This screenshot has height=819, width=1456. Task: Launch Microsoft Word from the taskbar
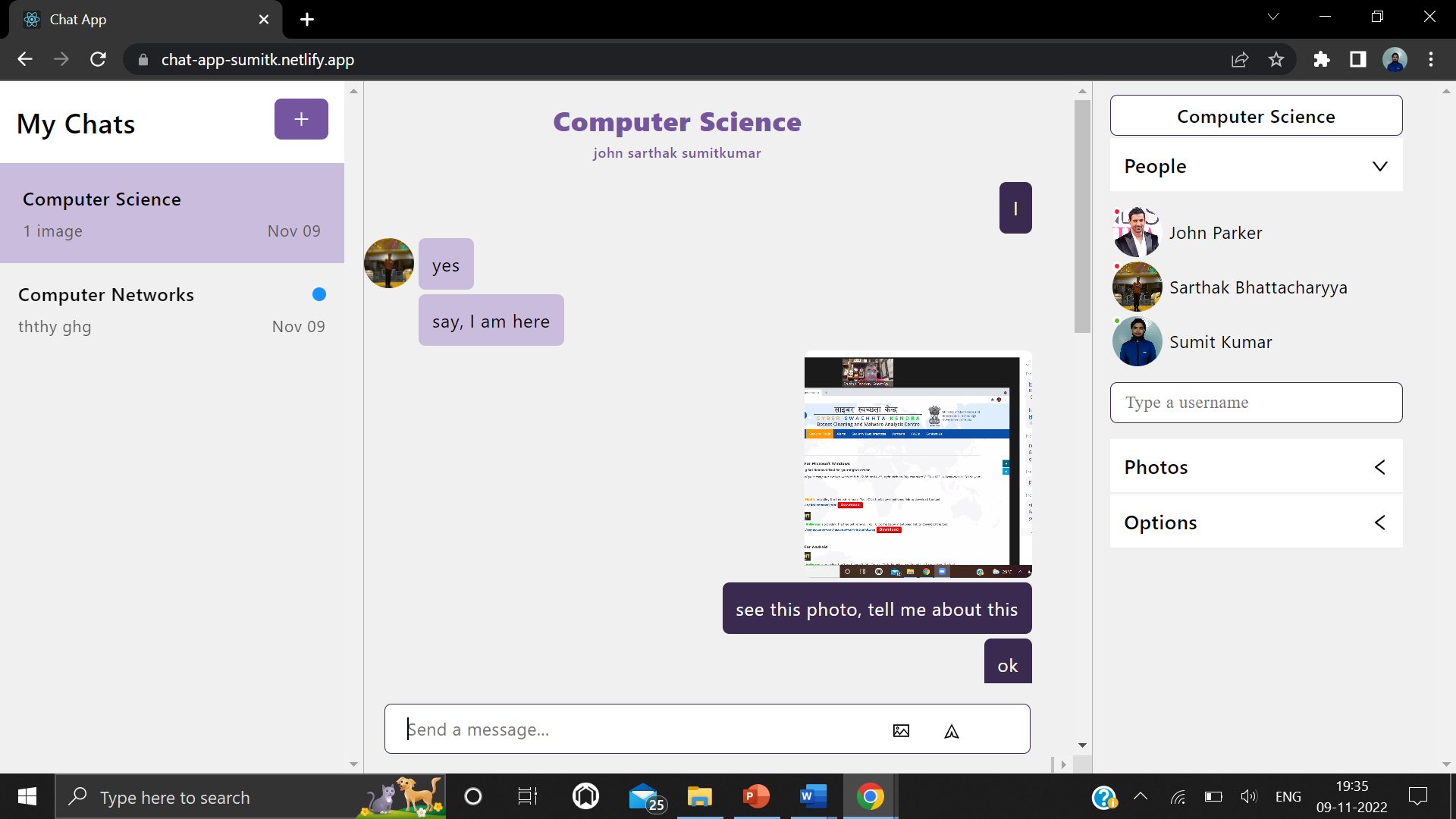[x=811, y=796]
